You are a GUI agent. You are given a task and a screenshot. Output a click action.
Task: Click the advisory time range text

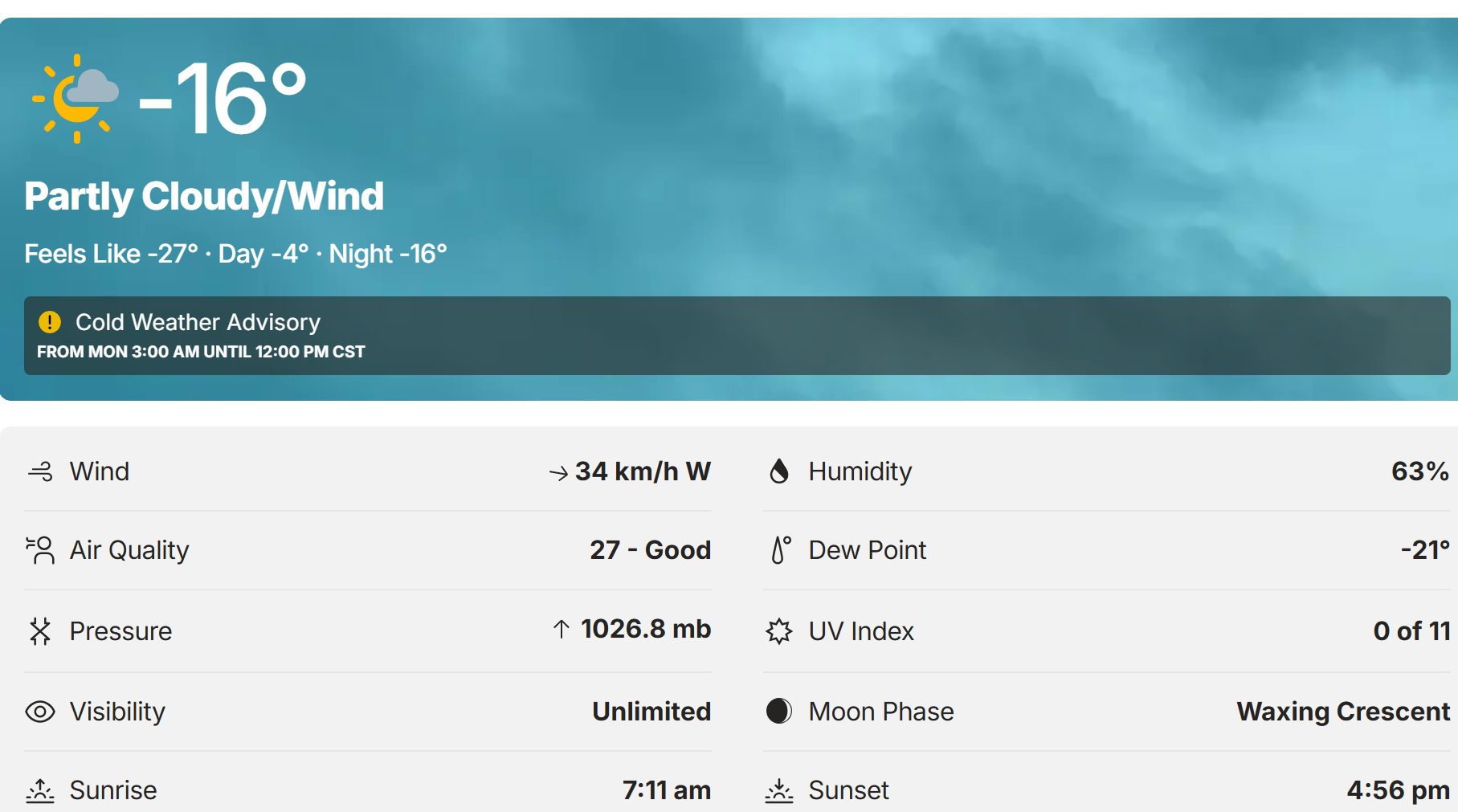[x=201, y=352]
